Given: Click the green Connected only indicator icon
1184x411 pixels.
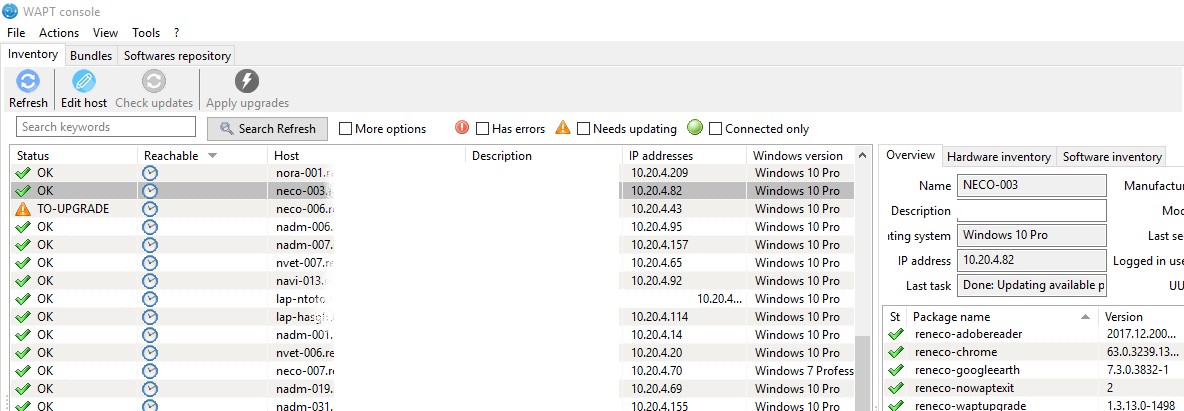Looking at the screenshot, I should click(695, 128).
